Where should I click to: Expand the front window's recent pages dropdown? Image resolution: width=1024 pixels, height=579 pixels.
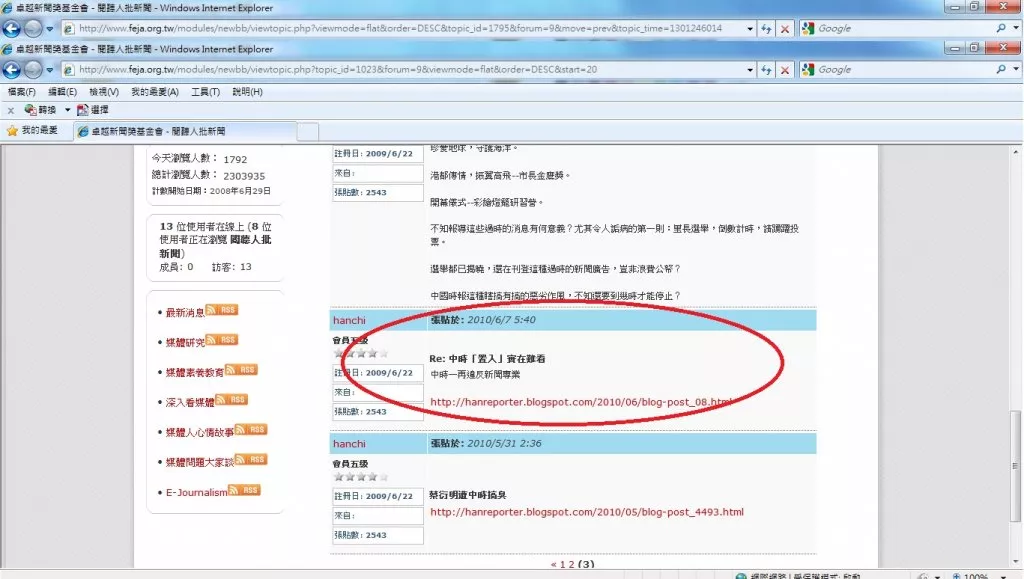50,70
